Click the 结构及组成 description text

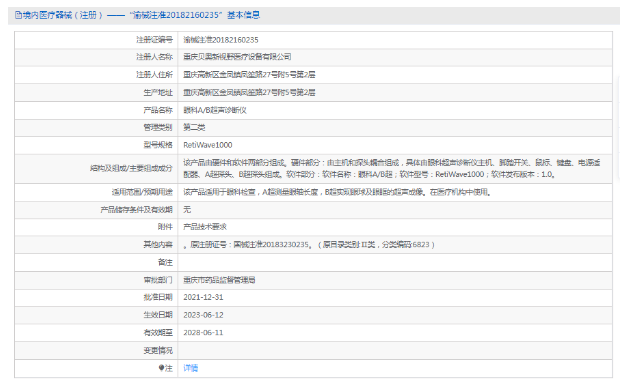392,168
